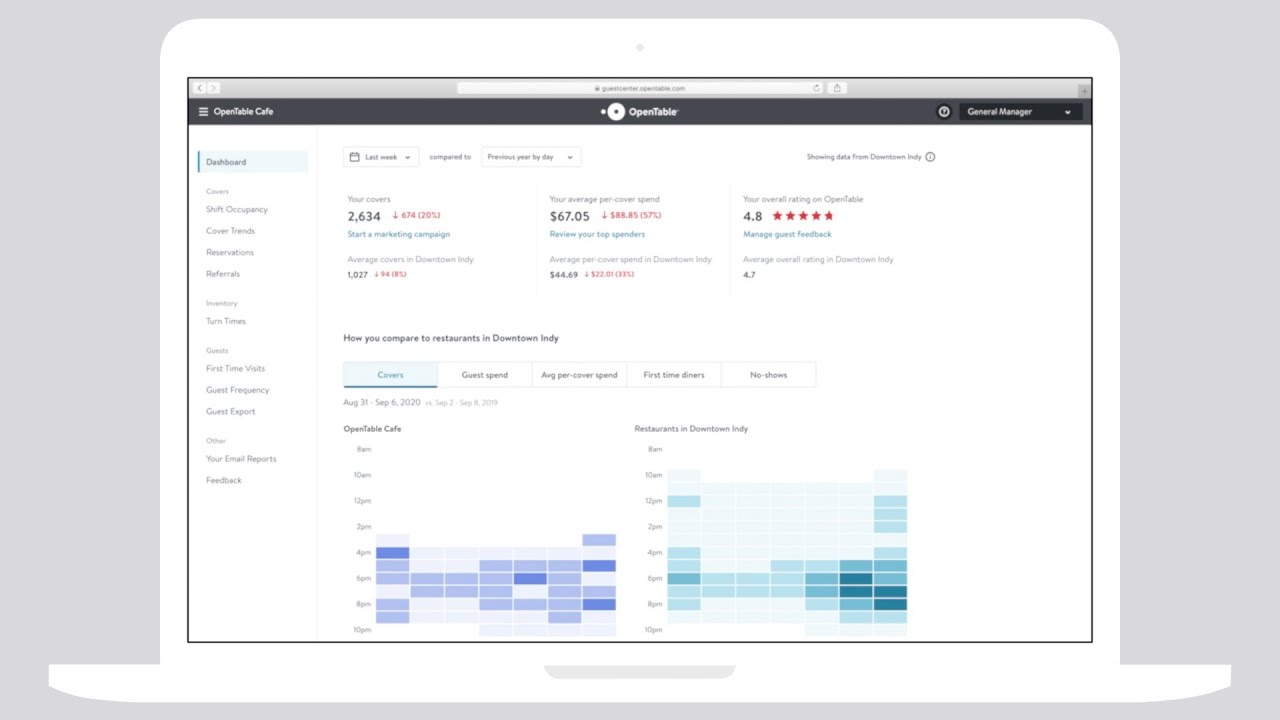Click the 1,027 Downtown Indy covers value
The image size is (1280, 720).
click(358, 275)
